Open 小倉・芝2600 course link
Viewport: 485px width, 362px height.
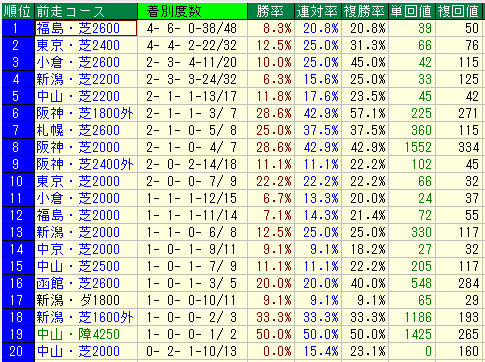pos(78,62)
